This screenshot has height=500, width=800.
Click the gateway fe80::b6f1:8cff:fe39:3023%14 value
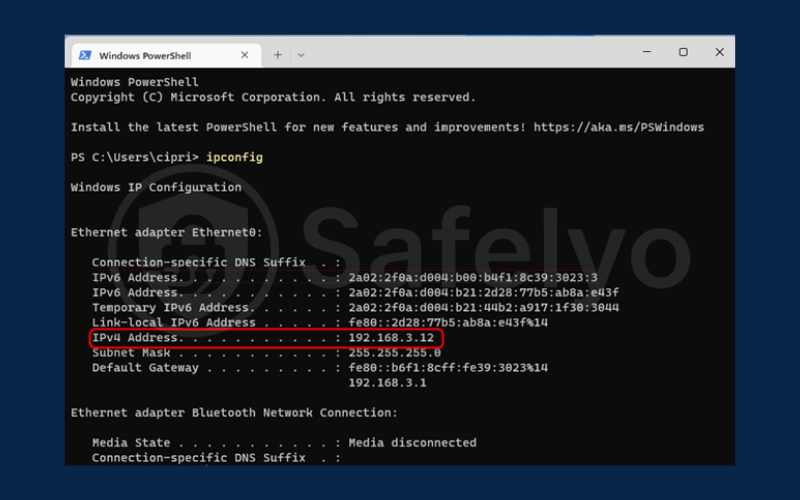(x=448, y=368)
